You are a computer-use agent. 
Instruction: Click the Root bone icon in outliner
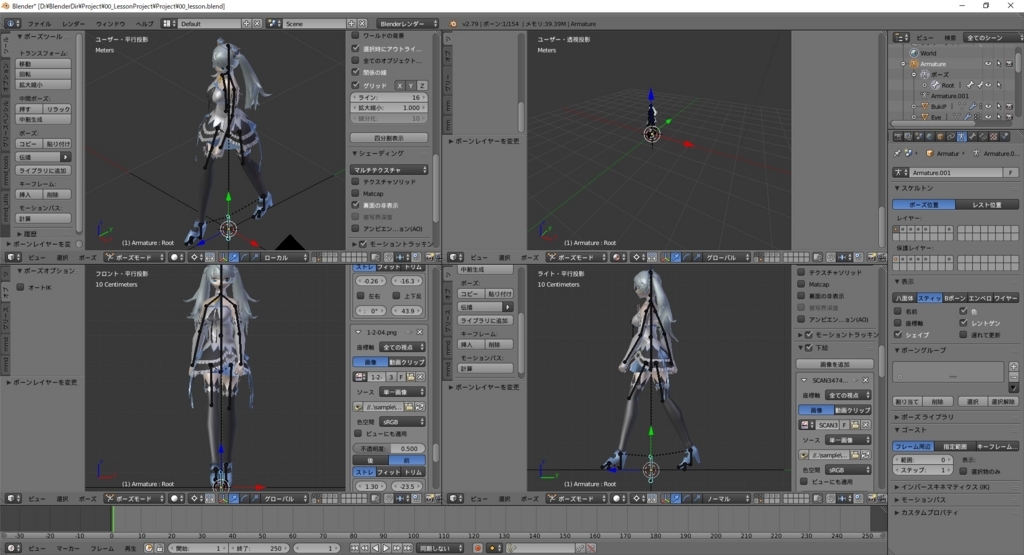pyautogui.click(x=934, y=85)
